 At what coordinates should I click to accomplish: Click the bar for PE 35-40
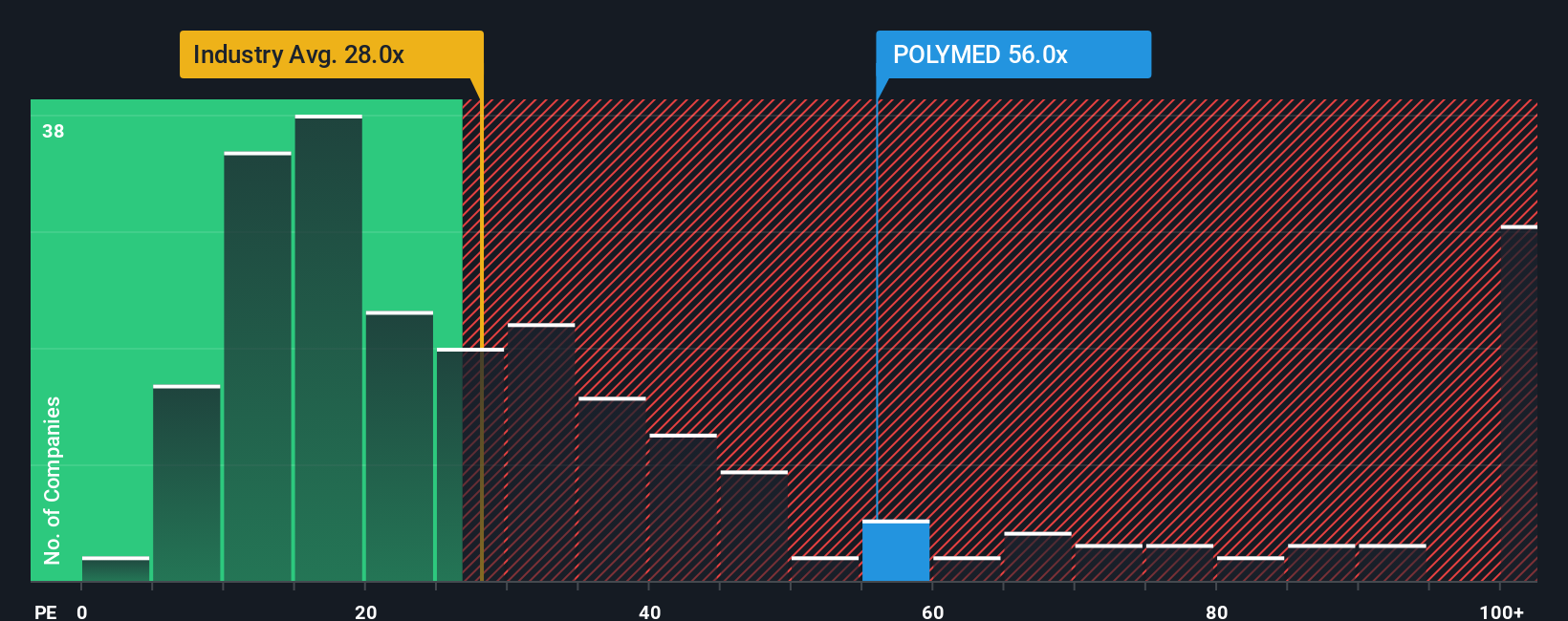(x=612, y=489)
